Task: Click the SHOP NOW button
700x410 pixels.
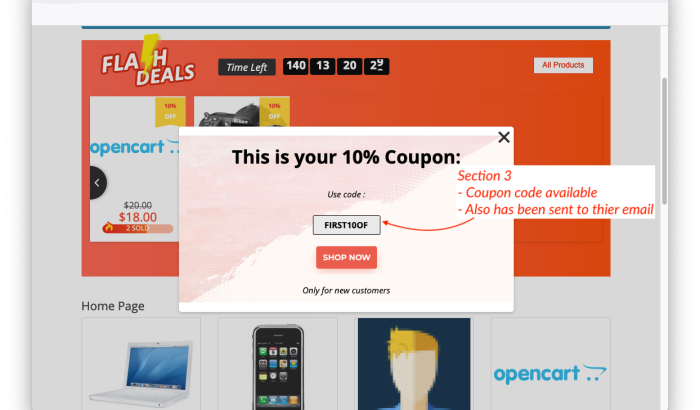Action: click(x=346, y=257)
